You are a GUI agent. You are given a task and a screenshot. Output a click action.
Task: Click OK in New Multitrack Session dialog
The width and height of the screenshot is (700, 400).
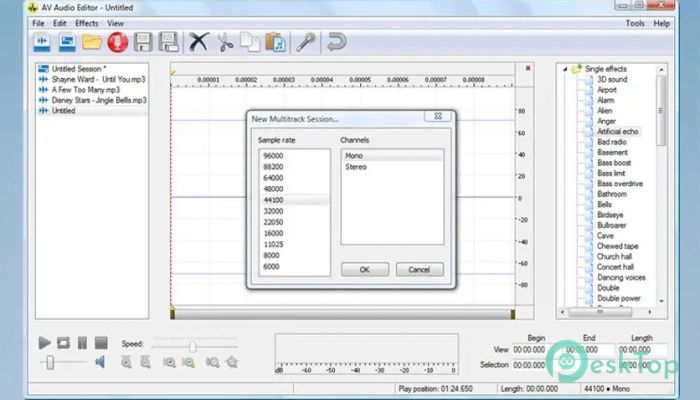click(365, 269)
